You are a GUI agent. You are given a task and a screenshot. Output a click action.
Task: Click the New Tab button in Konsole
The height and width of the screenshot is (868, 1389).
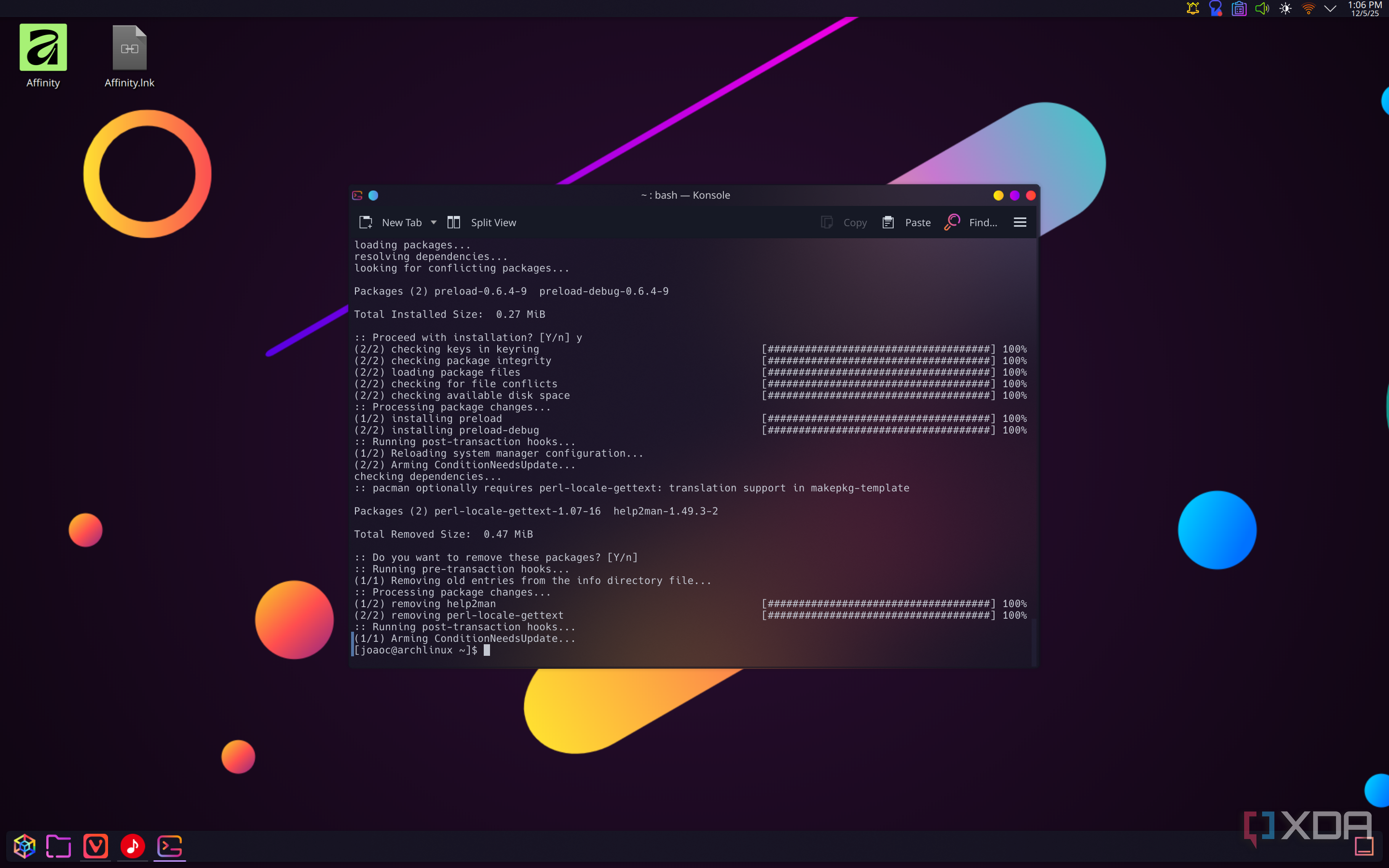click(391, 222)
